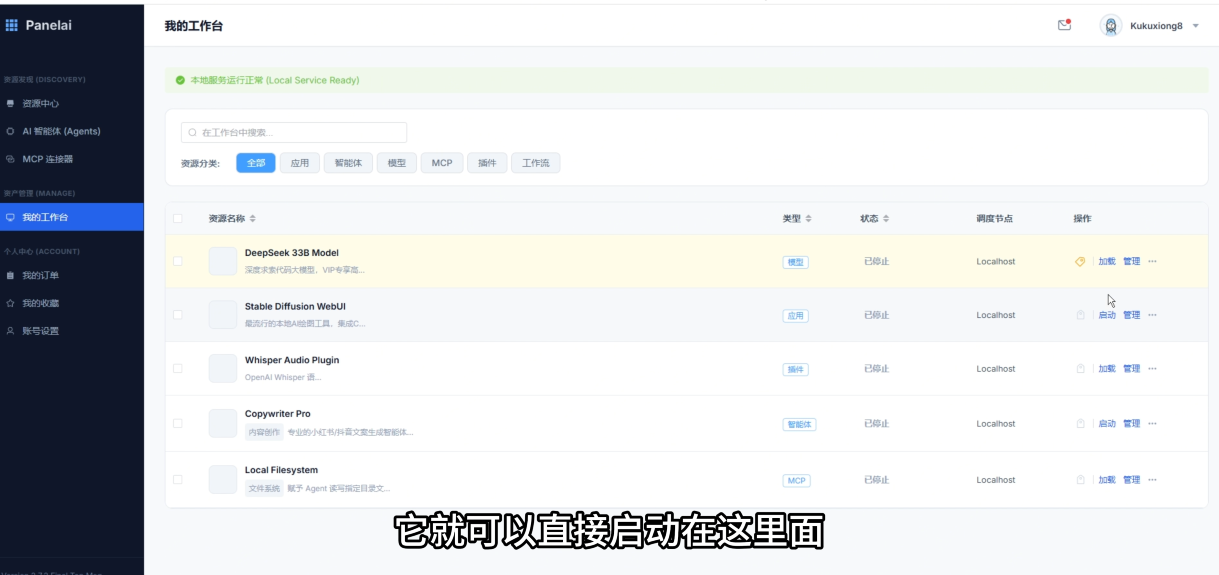The image size is (1219, 575).
Task: Click 管理 for Copywriter Pro
Action: (1131, 424)
